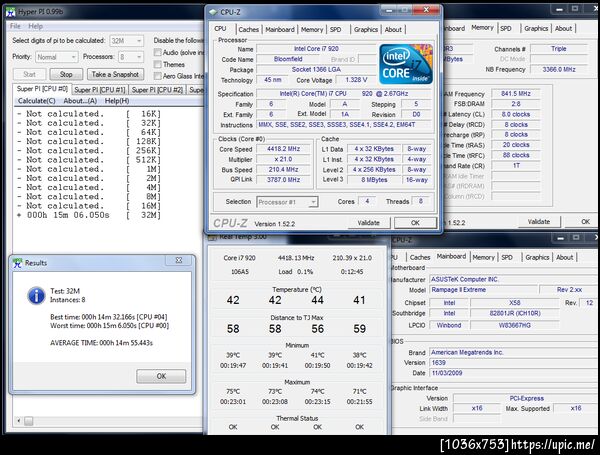Close the Results dialog
Screen dimensions: 600x455
coord(178,260)
